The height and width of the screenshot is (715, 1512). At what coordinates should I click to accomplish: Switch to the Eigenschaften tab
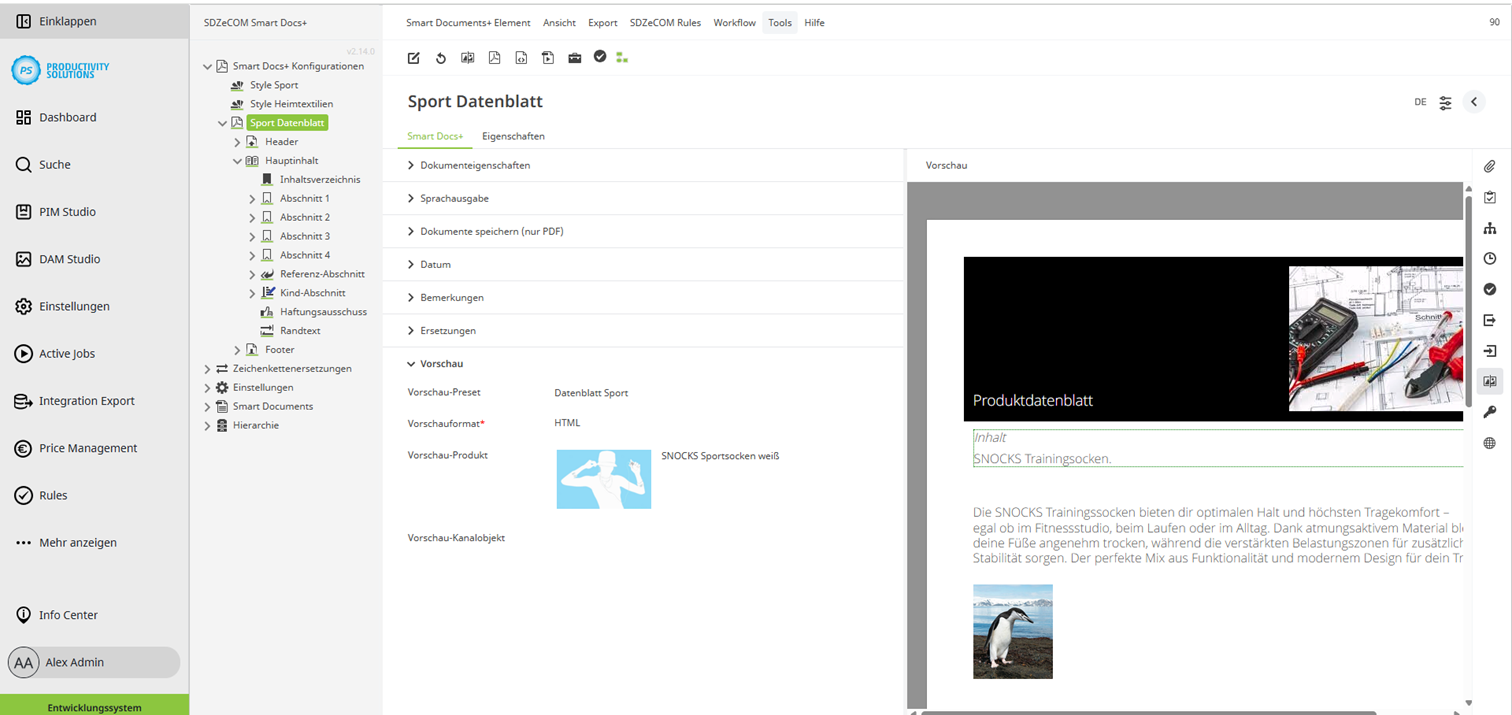(513, 136)
